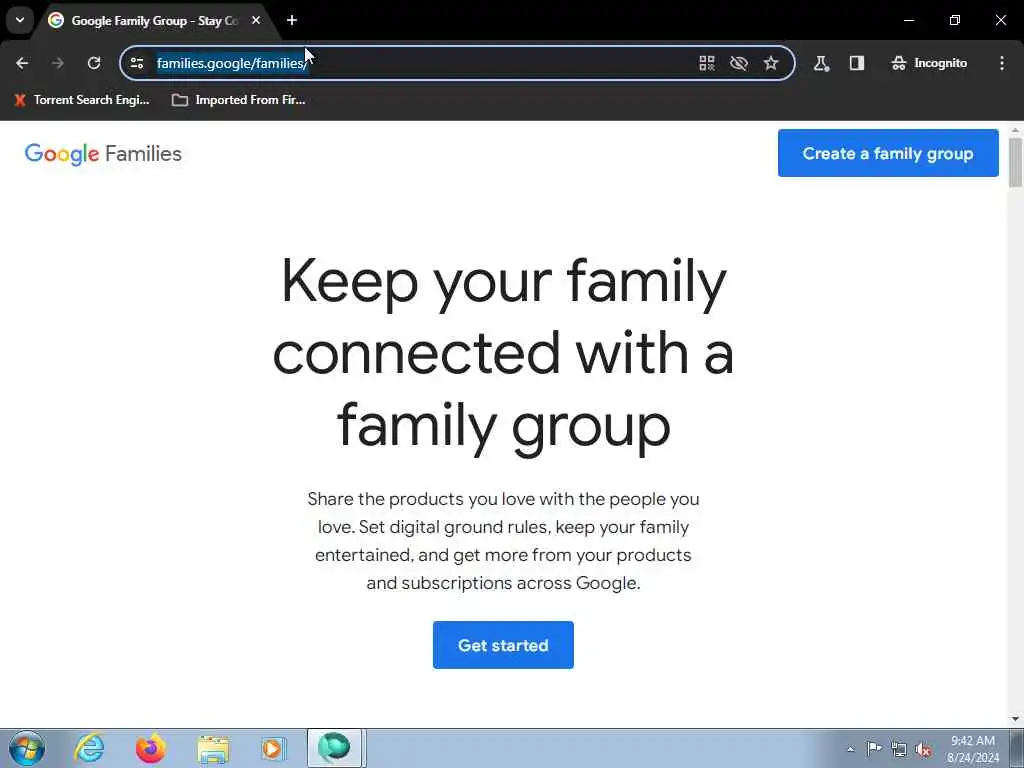Click the network tray icon

[899, 750]
